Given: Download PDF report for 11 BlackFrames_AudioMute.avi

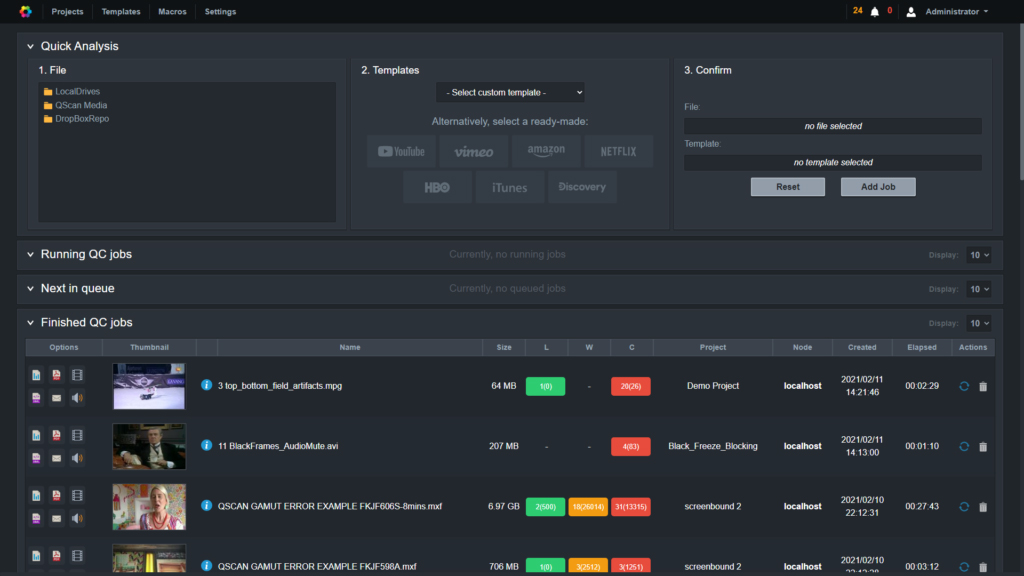Looking at the screenshot, I should pos(57,435).
